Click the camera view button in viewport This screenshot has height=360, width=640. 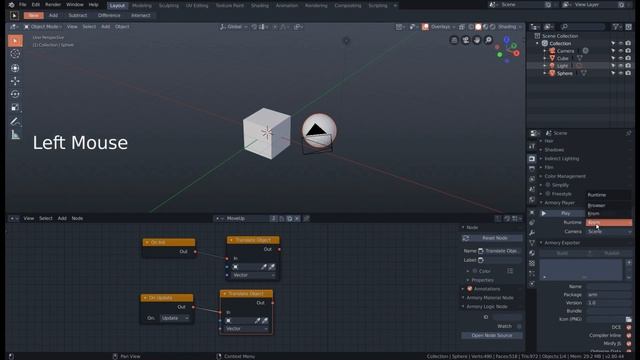click(x=466, y=40)
